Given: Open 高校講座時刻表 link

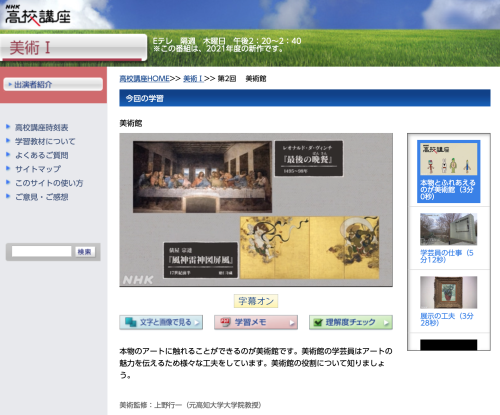Looking at the screenshot, I should [x=41, y=127].
